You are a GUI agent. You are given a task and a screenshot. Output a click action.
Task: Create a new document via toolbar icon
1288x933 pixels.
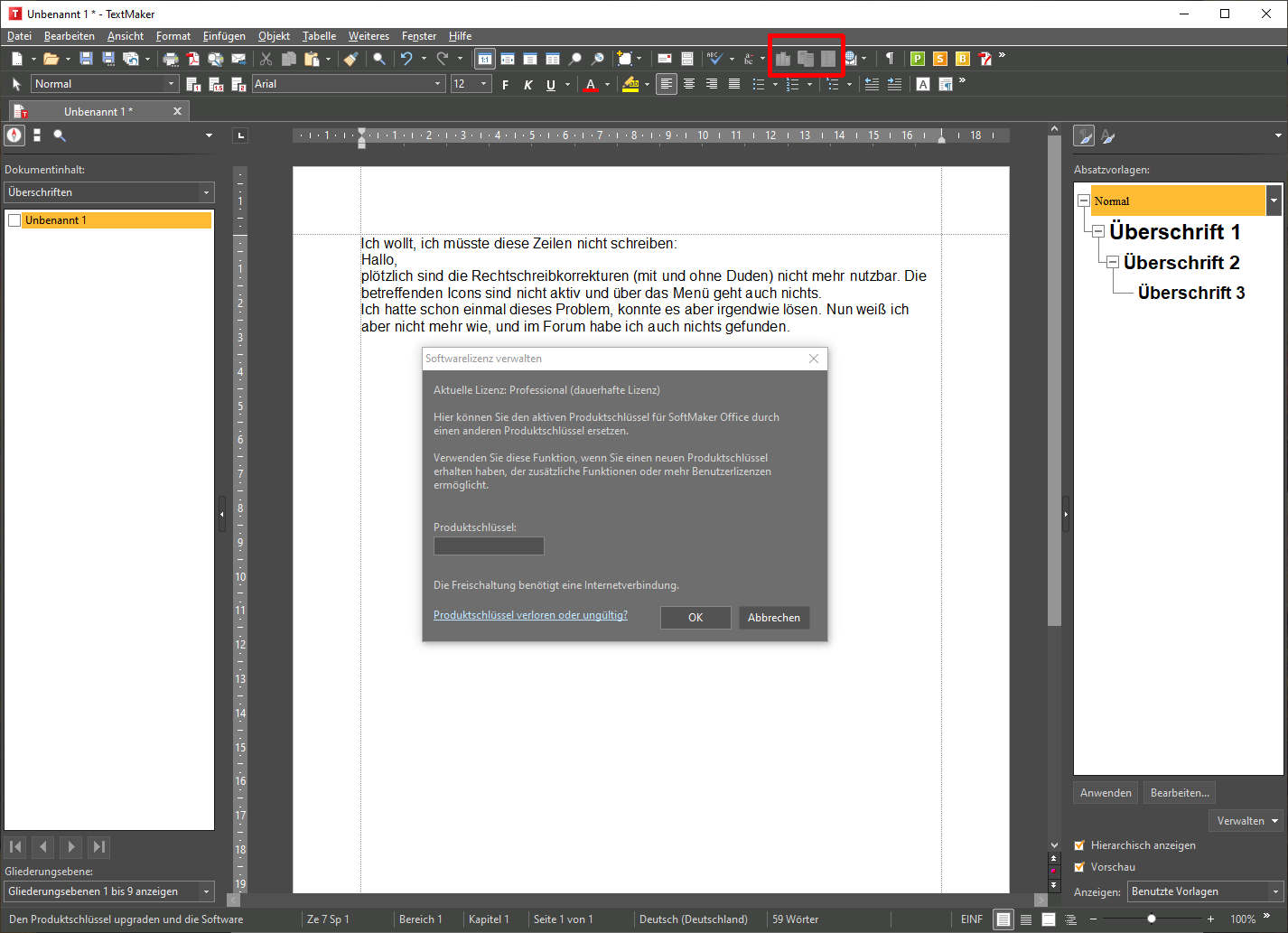coord(16,59)
